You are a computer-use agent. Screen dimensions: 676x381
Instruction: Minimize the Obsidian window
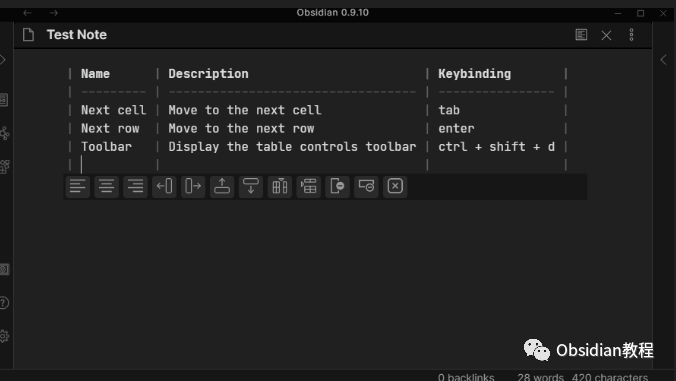(x=618, y=13)
